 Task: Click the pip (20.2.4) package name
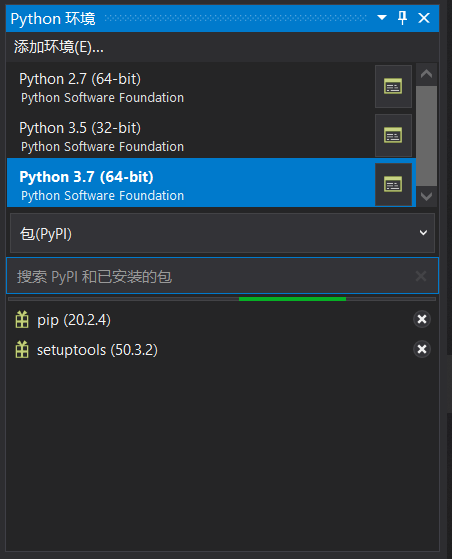(x=74, y=320)
